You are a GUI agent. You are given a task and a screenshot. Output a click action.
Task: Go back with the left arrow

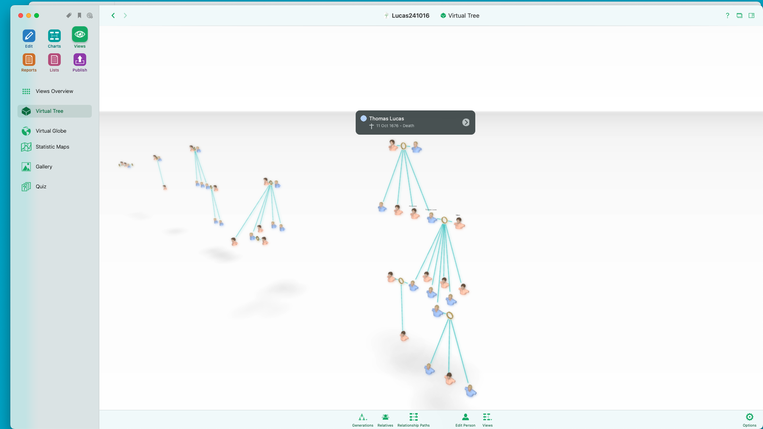pos(113,16)
